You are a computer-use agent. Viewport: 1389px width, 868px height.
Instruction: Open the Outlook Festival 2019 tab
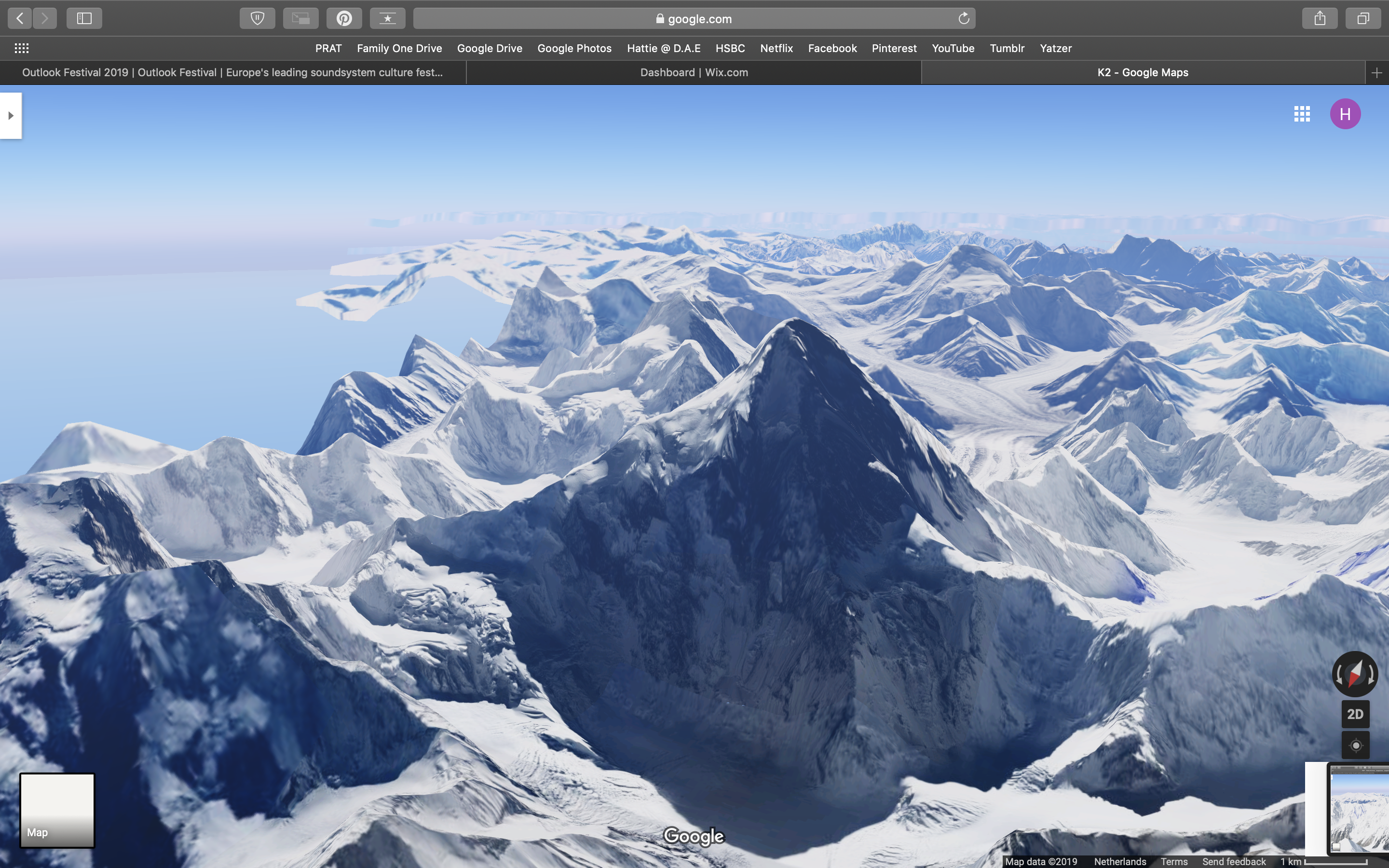coord(232,72)
